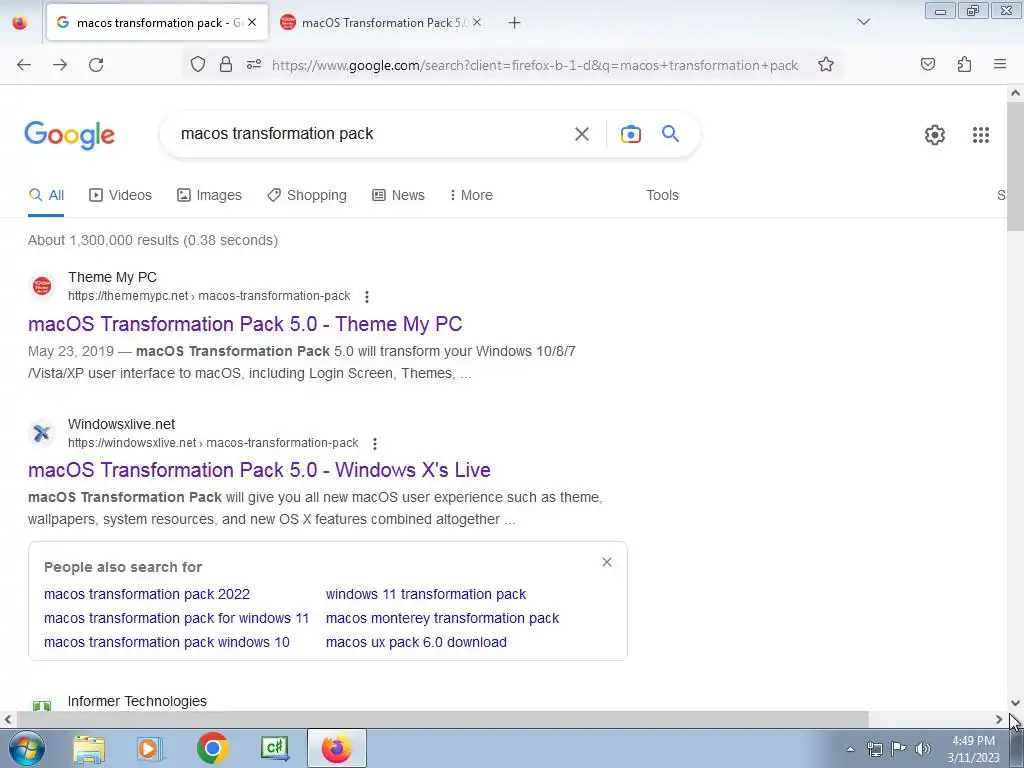Open the three-dot menu for windowsxlive.net result
This screenshot has height=768, width=1024.
375,443
